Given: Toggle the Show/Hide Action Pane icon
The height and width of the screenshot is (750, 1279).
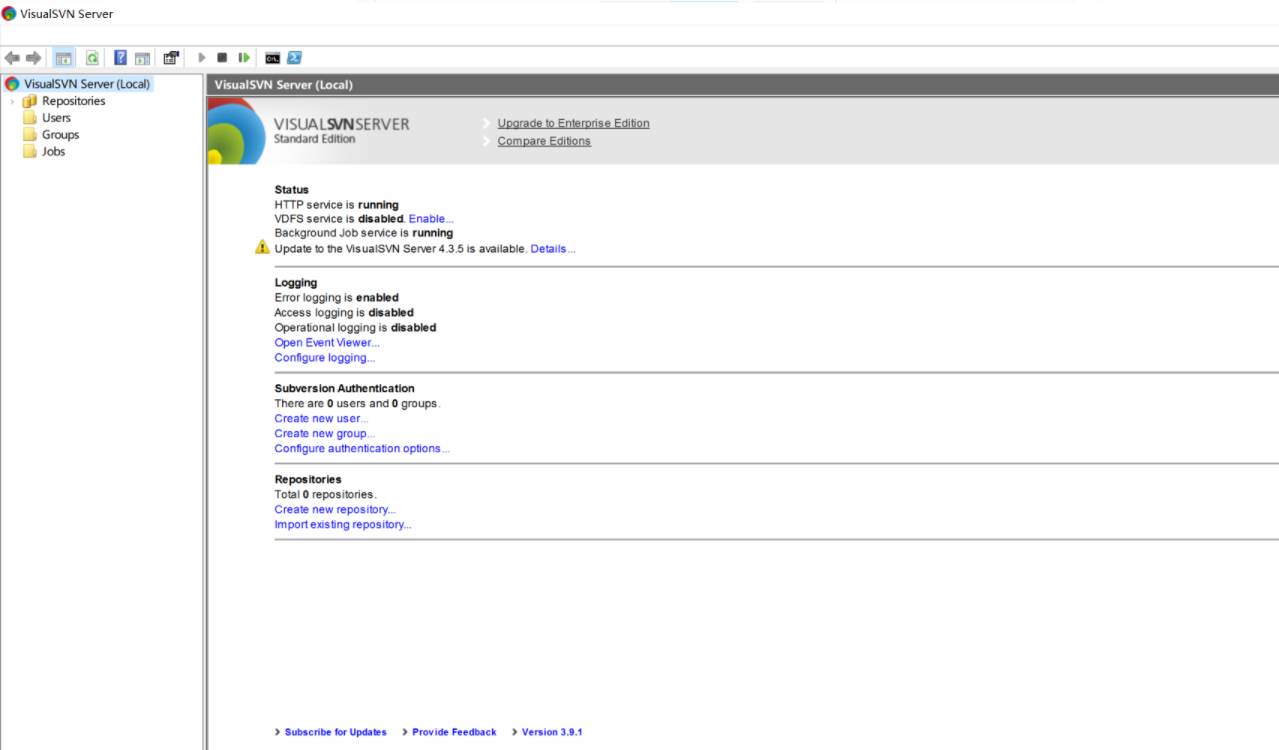Looking at the screenshot, I should pyautogui.click(x=143, y=58).
